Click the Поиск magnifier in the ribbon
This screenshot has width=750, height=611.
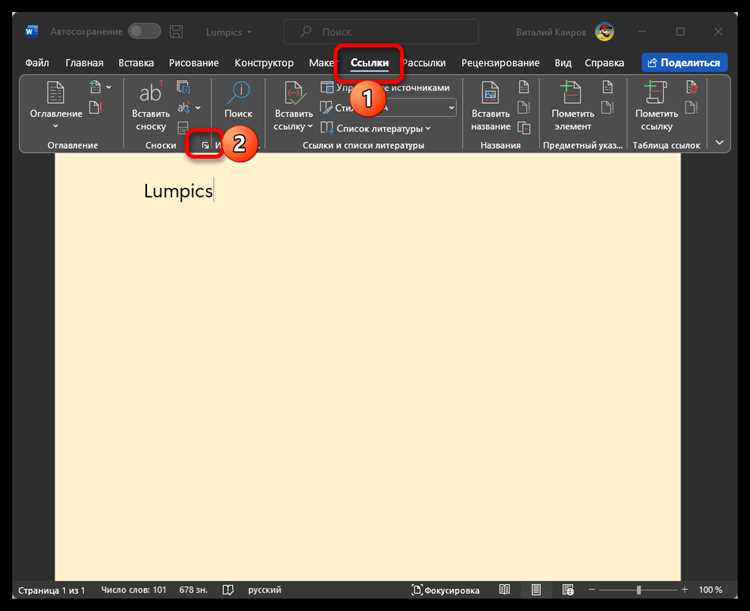pos(238,92)
